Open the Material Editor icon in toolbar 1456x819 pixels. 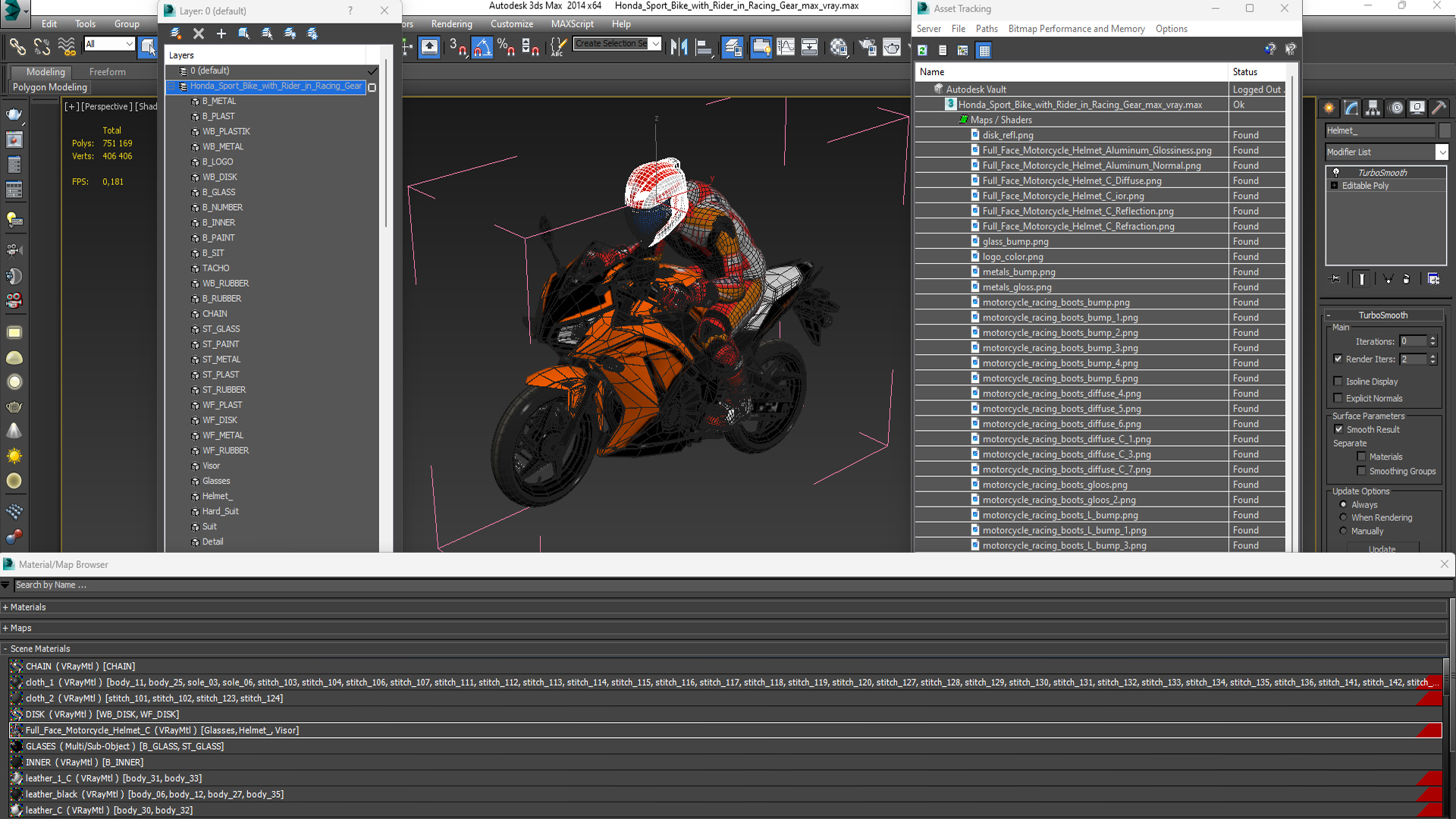(839, 48)
